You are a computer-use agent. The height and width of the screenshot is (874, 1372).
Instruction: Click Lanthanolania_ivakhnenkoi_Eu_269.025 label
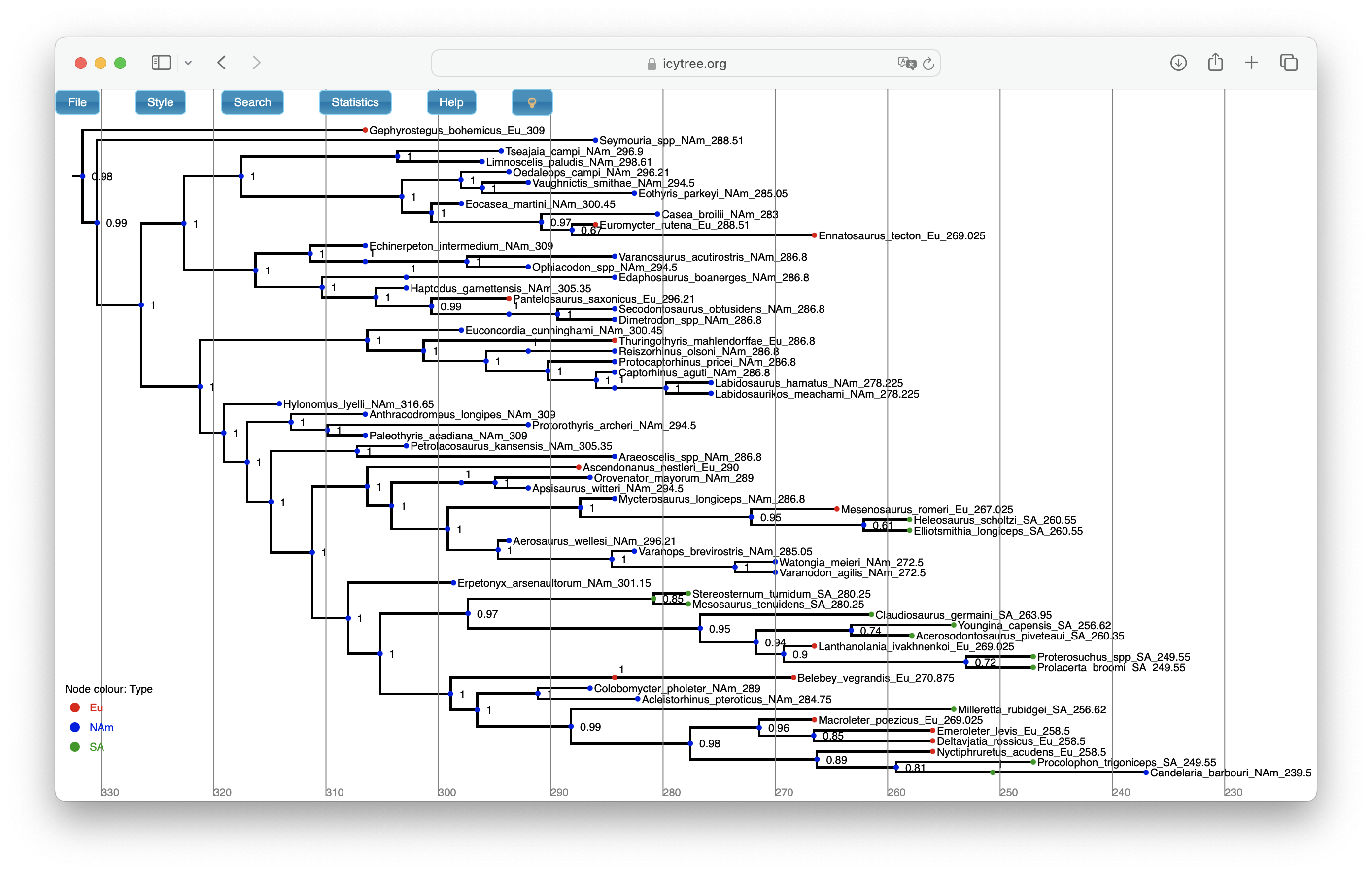coord(916,647)
